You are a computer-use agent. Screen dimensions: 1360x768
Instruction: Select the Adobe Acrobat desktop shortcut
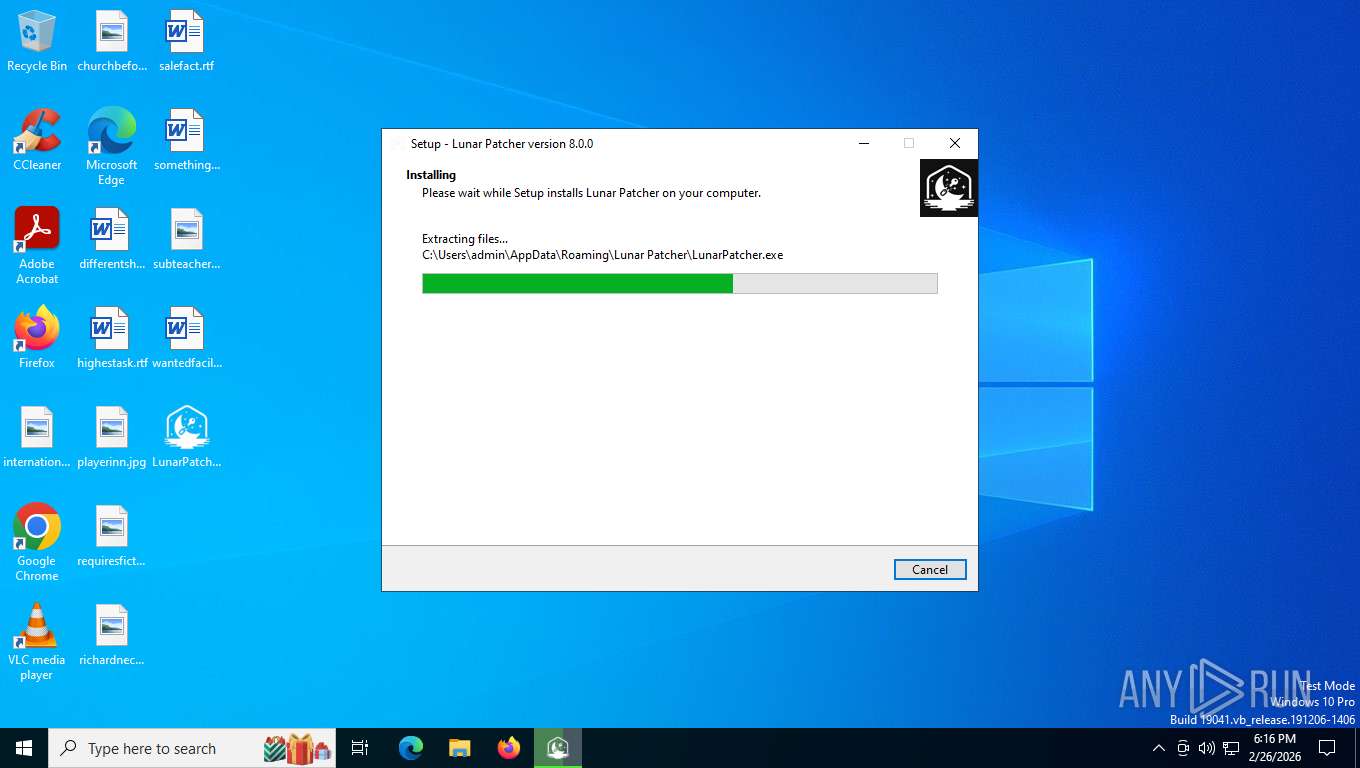pos(37,246)
